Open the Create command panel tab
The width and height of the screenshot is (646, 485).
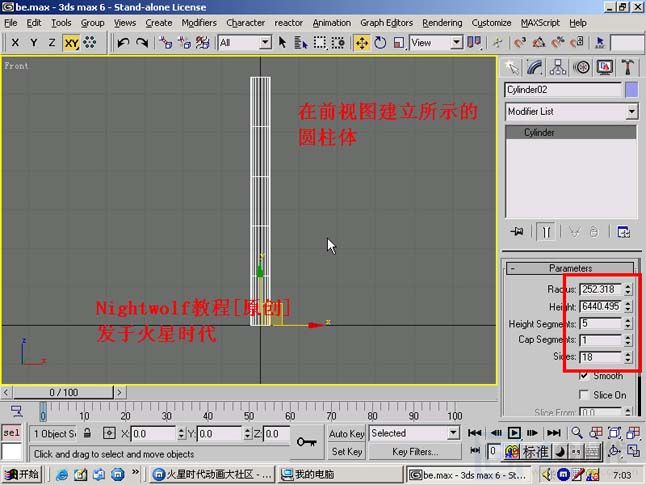(x=512, y=67)
